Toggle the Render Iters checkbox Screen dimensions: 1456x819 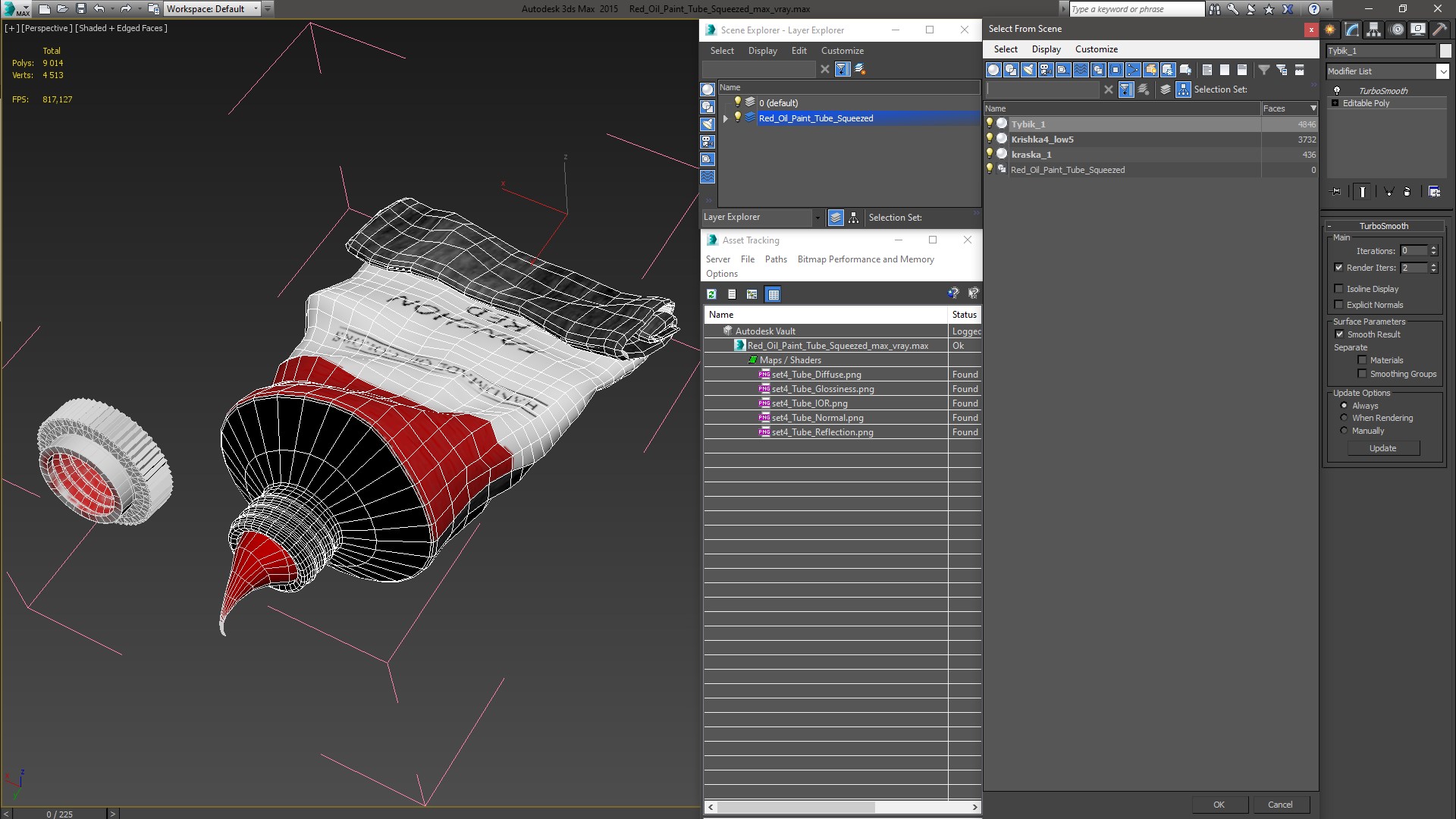(1338, 268)
